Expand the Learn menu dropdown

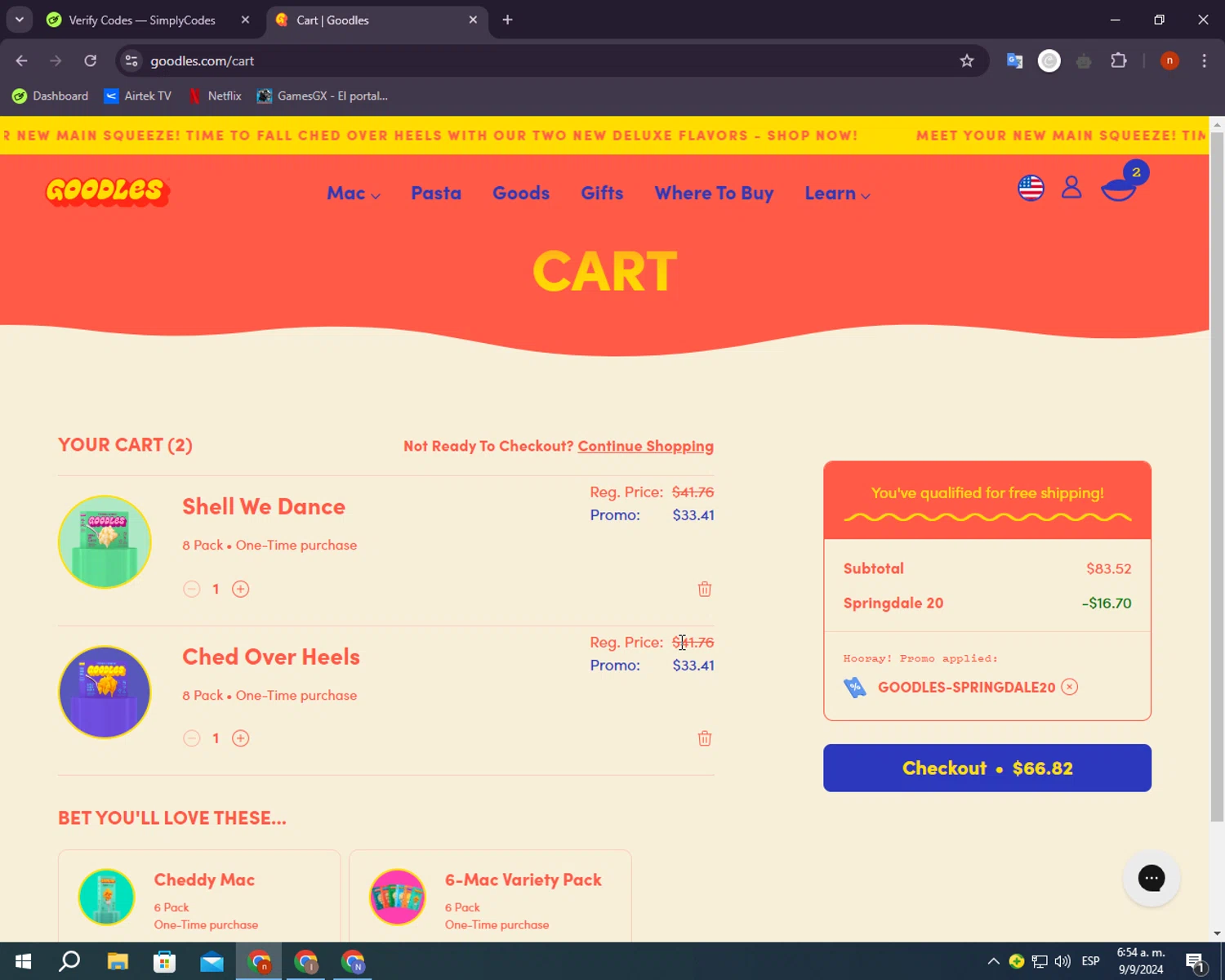(837, 194)
